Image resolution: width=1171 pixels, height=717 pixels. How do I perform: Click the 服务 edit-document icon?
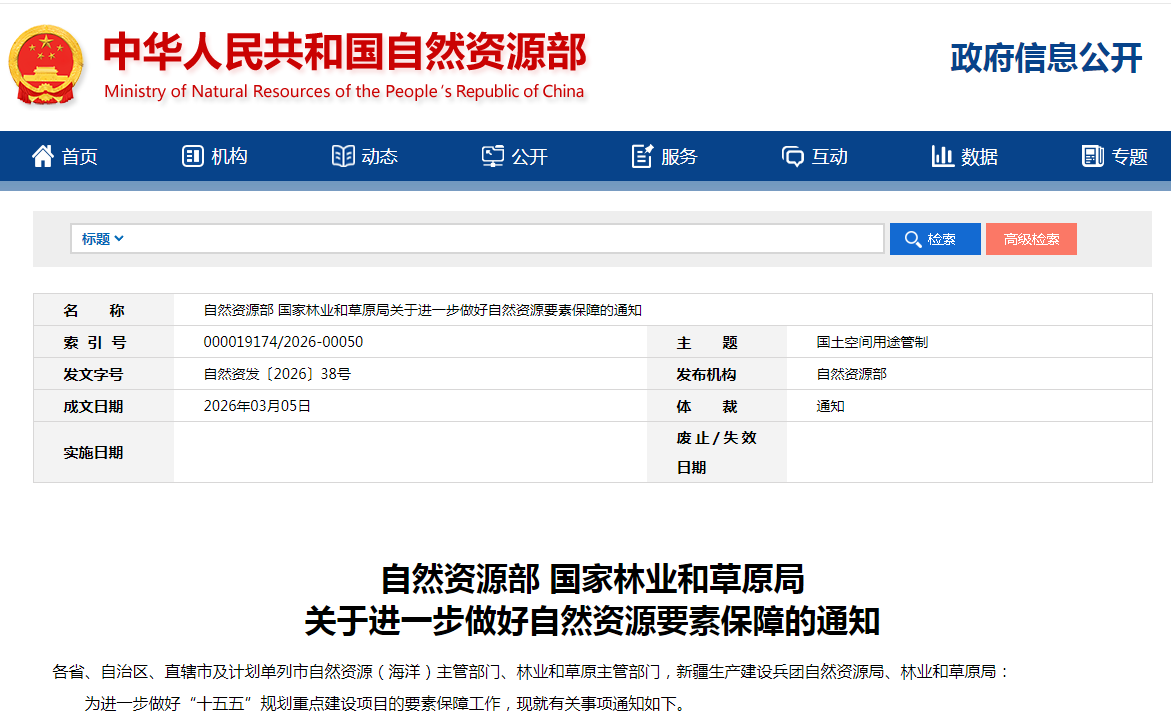642,156
